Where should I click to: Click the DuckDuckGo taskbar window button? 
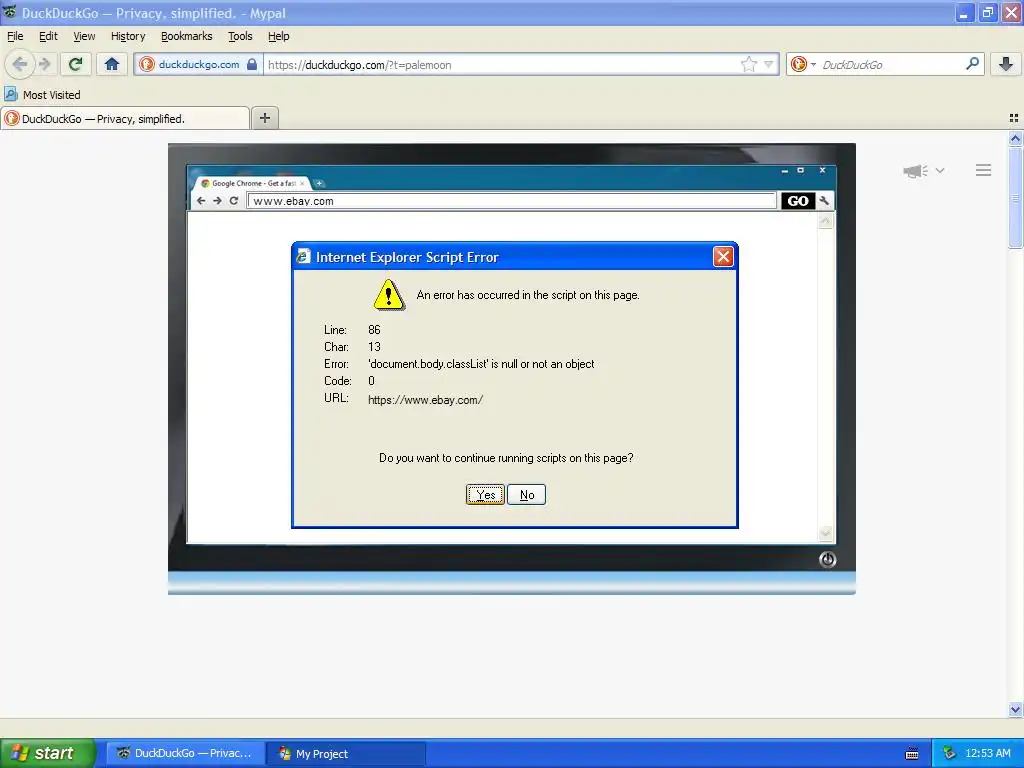185,754
